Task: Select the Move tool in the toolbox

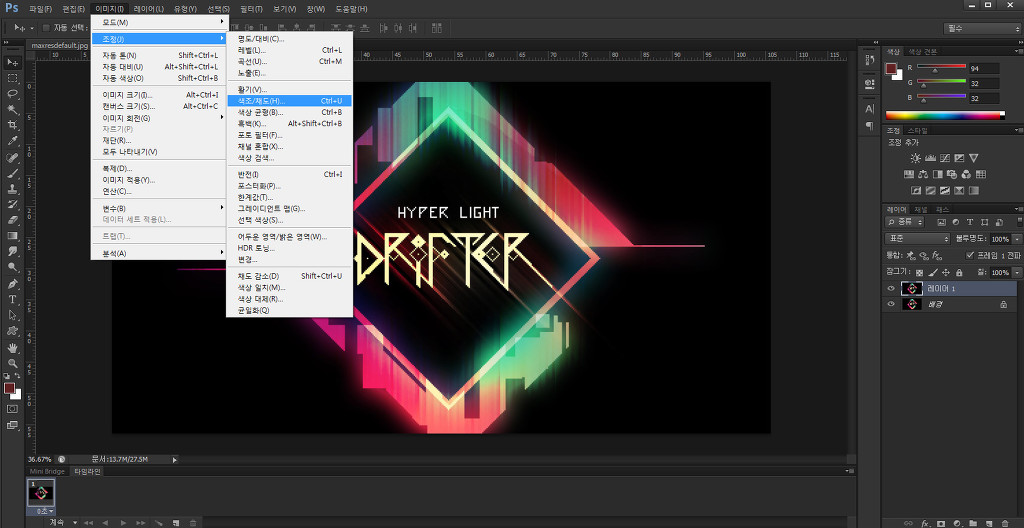Action: coord(13,63)
